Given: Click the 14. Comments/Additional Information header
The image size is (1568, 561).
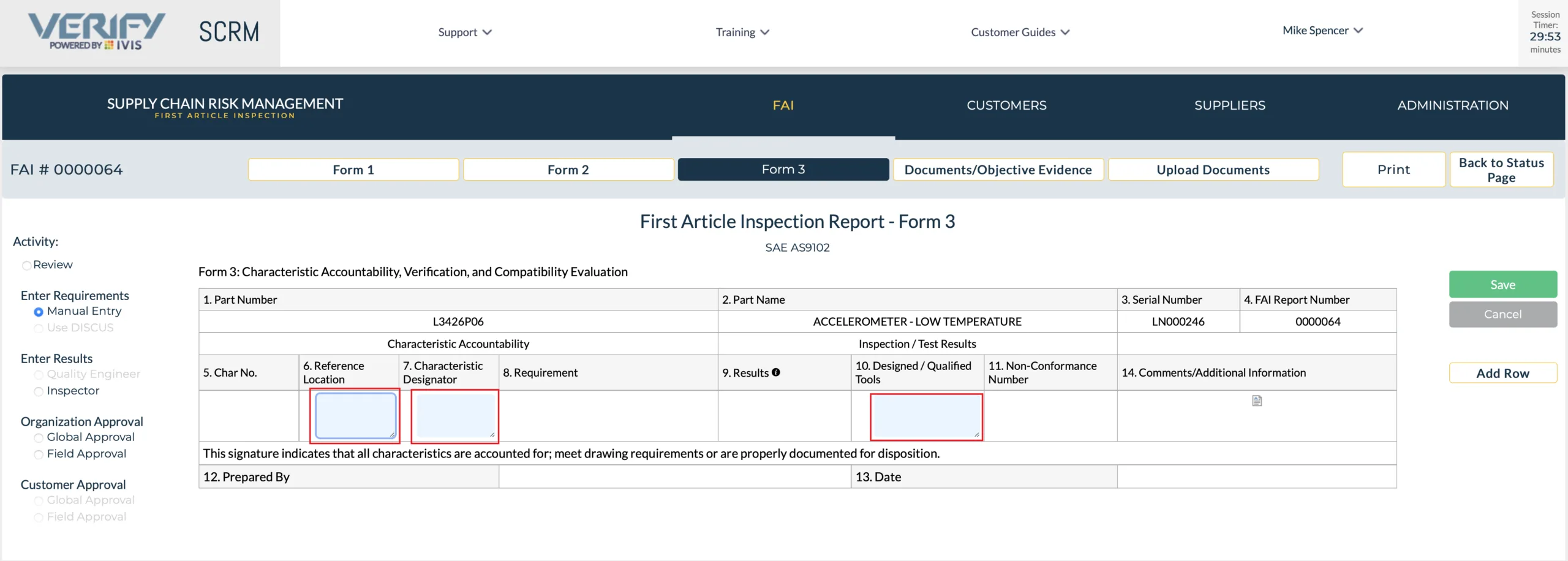Looking at the screenshot, I should pos(1257,372).
